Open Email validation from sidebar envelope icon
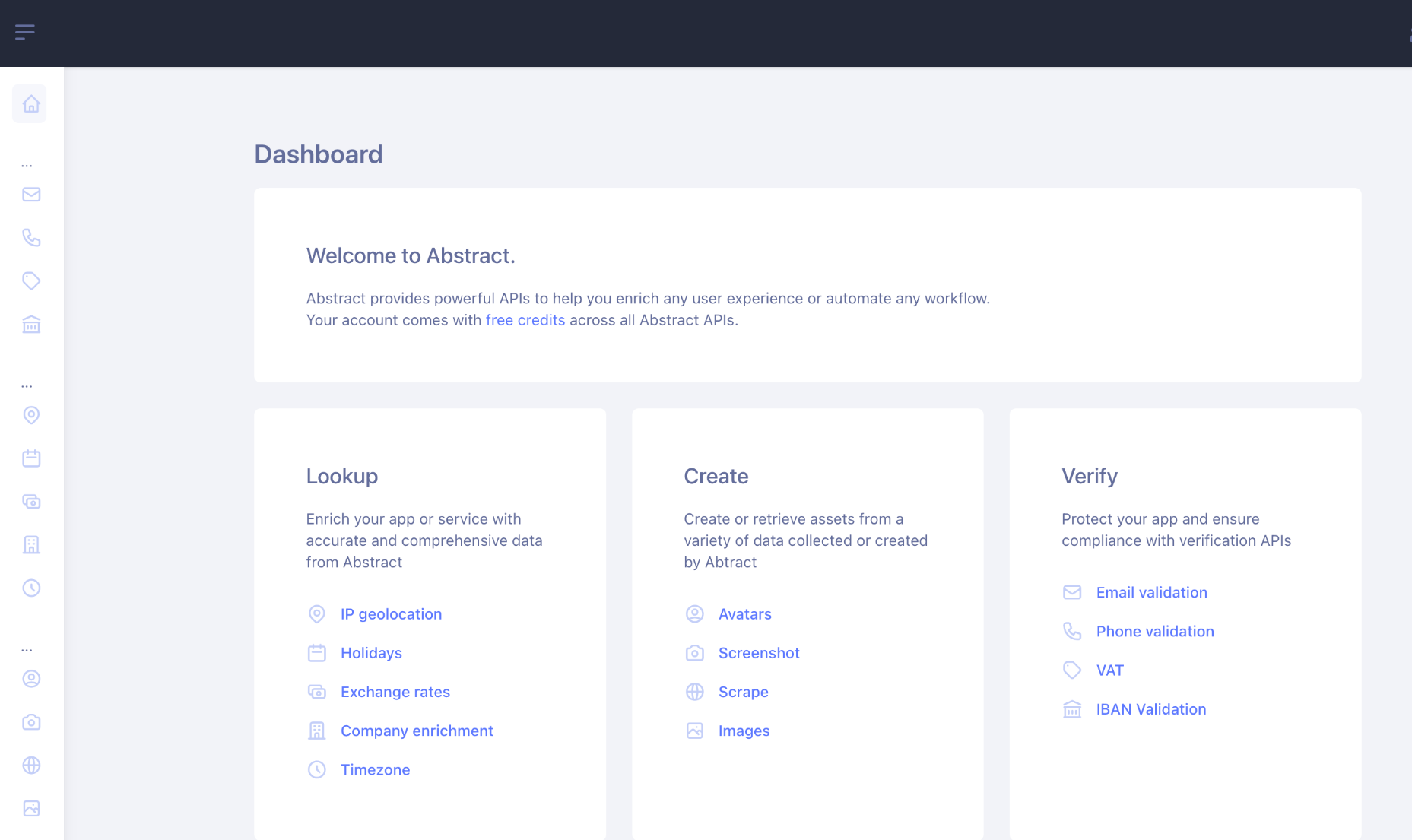This screenshot has height=840, width=1412. click(31, 195)
